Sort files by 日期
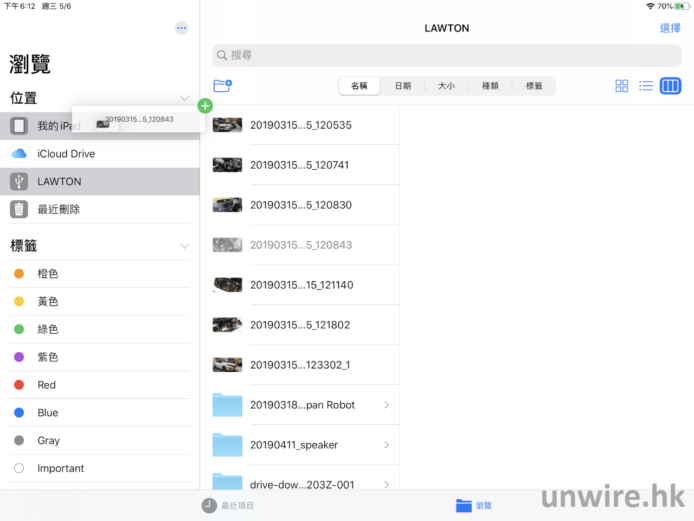Screen dimensions: 694x521 (402, 86)
